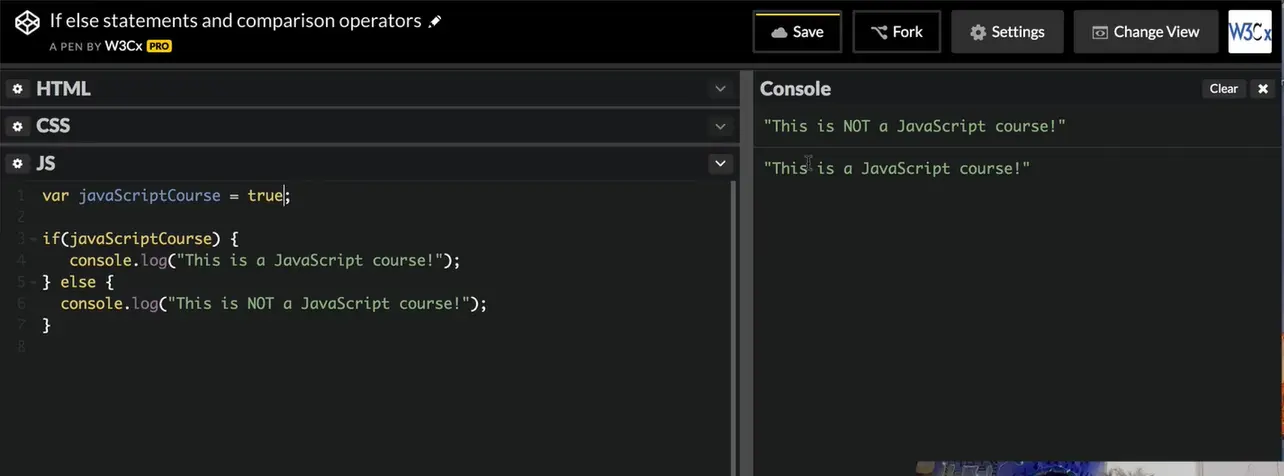This screenshot has width=1284, height=476.
Task: Fold the else block on line 5
Action: point(32,282)
